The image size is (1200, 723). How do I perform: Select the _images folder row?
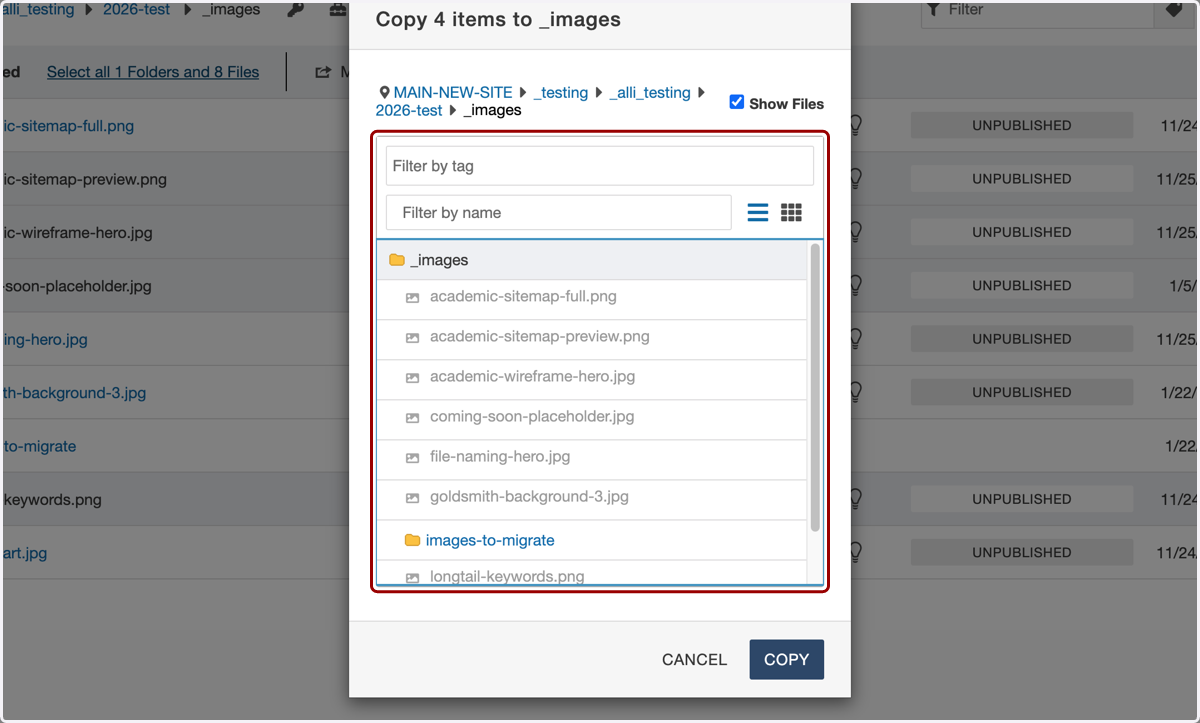pyautogui.click(x=592, y=260)
